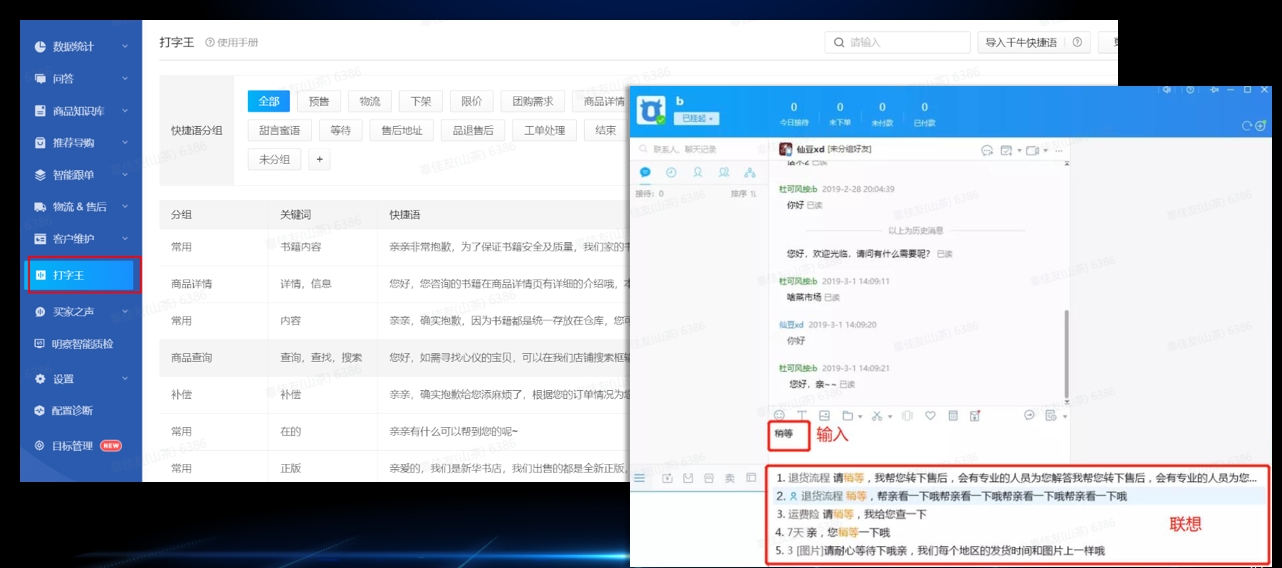Select the 品退售后 group filter

tap(472, 130)
